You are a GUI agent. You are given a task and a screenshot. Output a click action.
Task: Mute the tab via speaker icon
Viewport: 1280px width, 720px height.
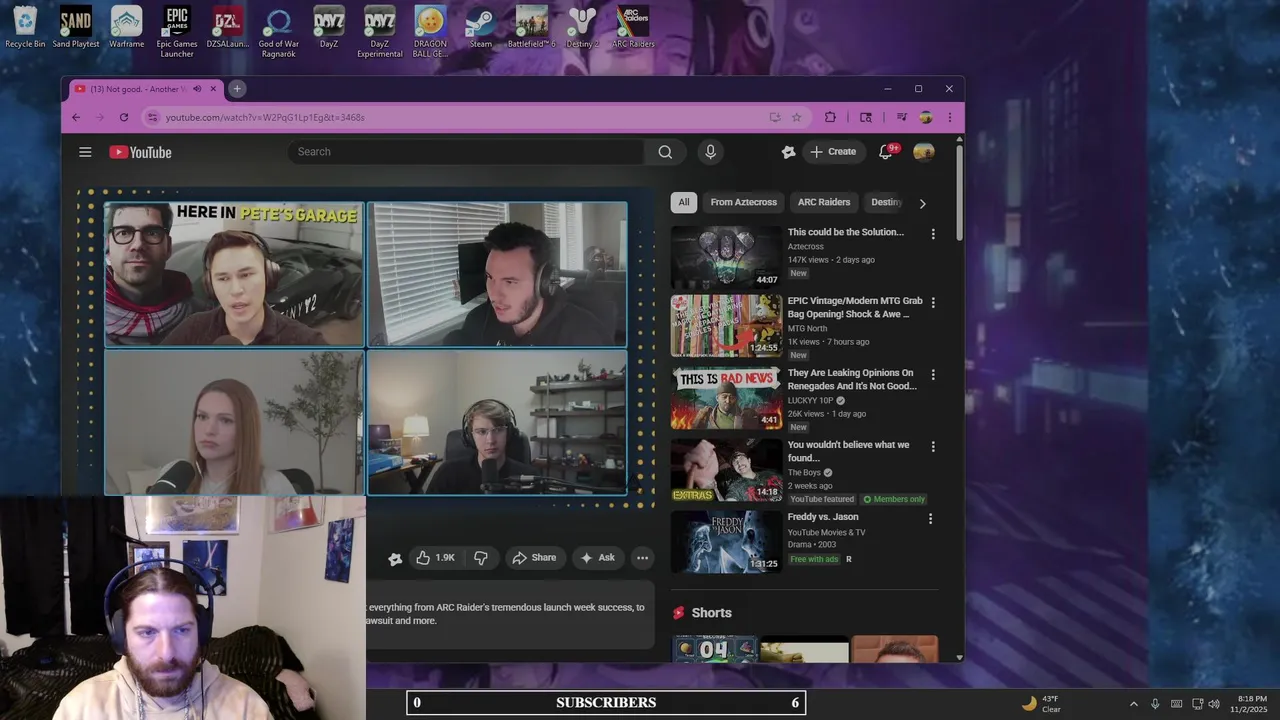(x=197, y=89)
